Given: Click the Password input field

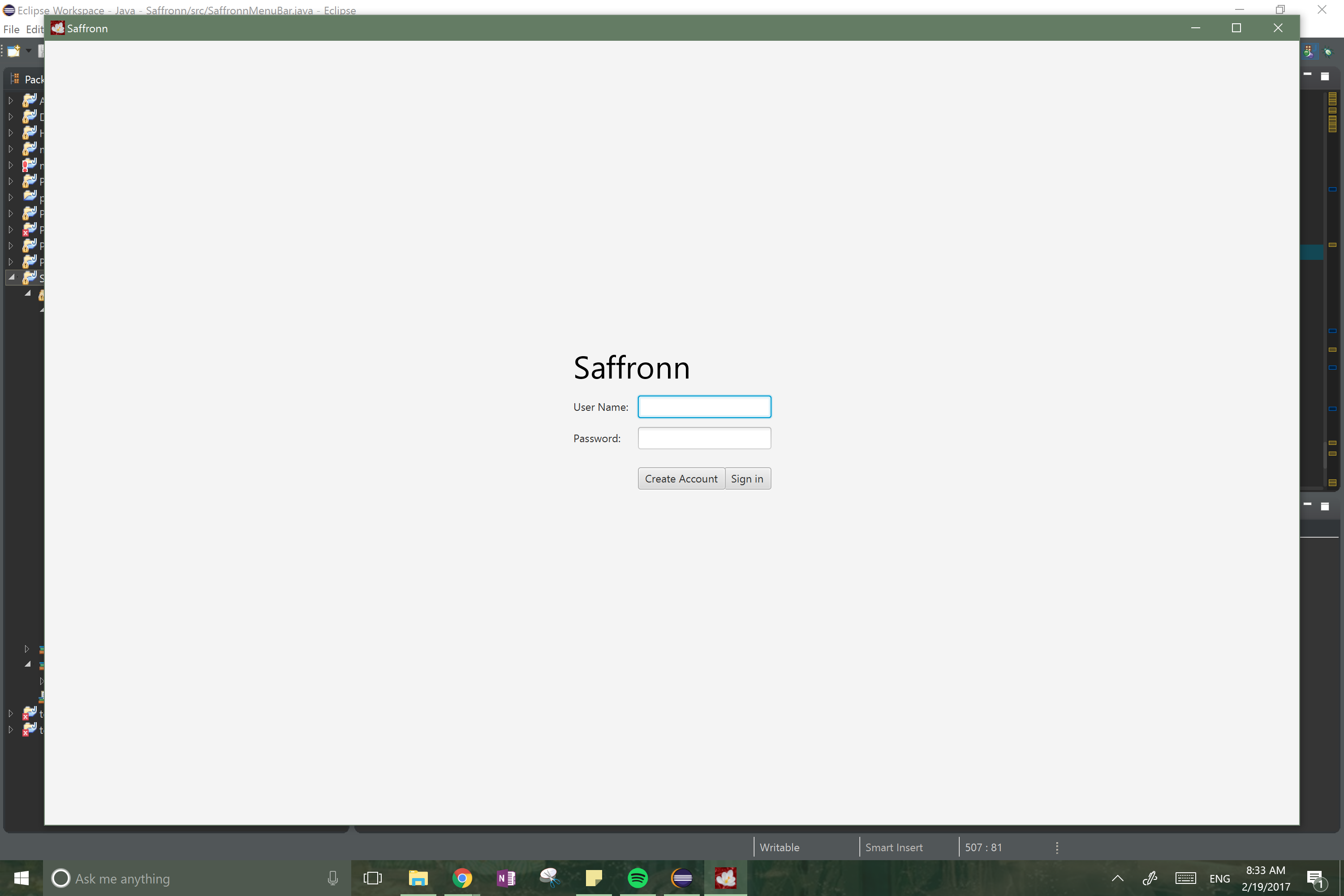Looking at the screenshot, I should (704, 438).
